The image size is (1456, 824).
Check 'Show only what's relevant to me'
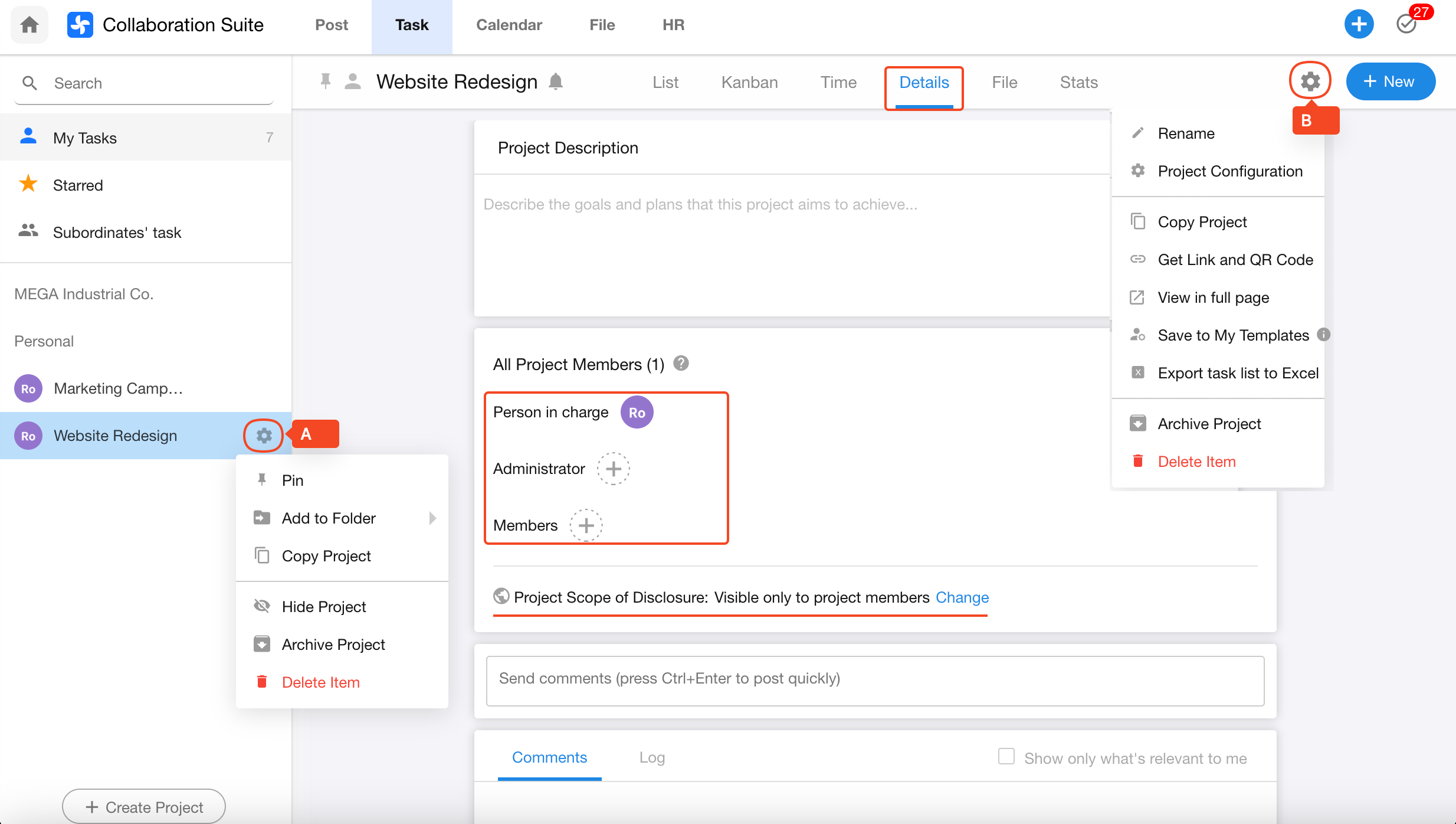[1006, 757]
